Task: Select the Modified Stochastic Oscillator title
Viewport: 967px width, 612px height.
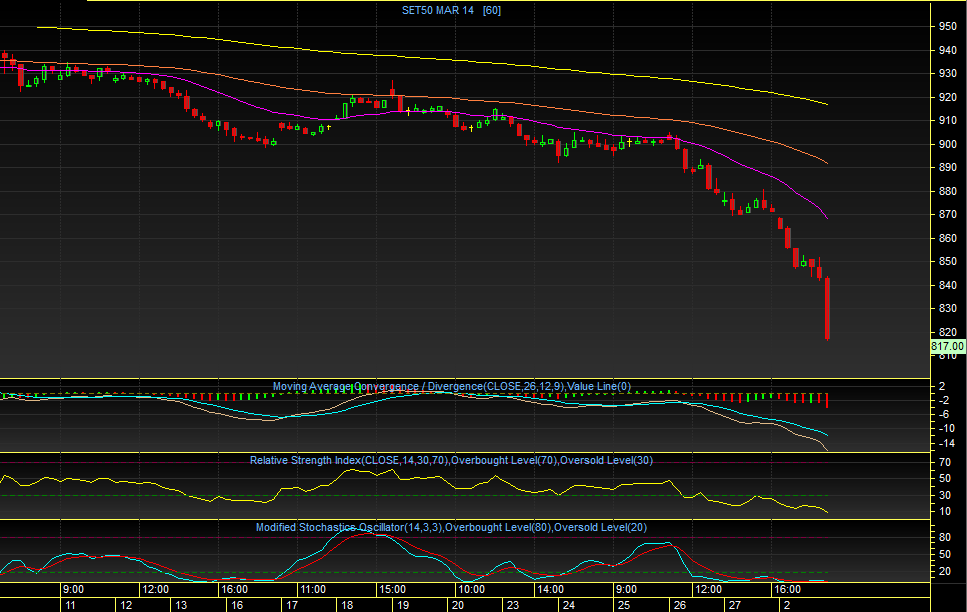Action: coord(457,527)
